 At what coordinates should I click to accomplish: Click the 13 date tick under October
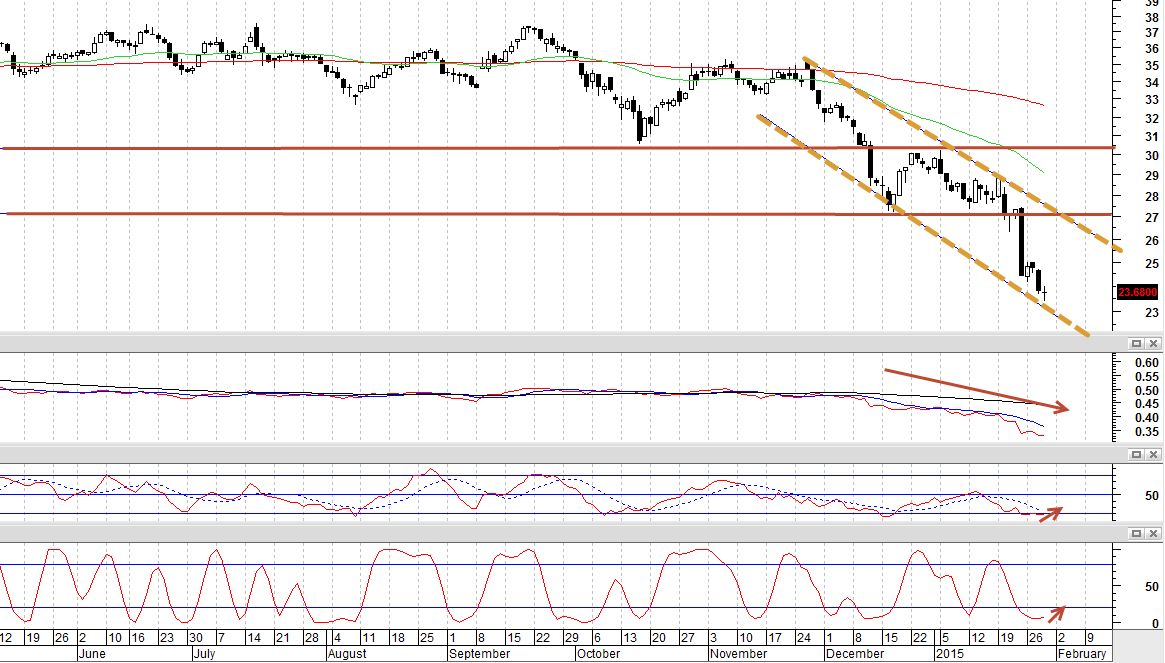click(630, 638)
